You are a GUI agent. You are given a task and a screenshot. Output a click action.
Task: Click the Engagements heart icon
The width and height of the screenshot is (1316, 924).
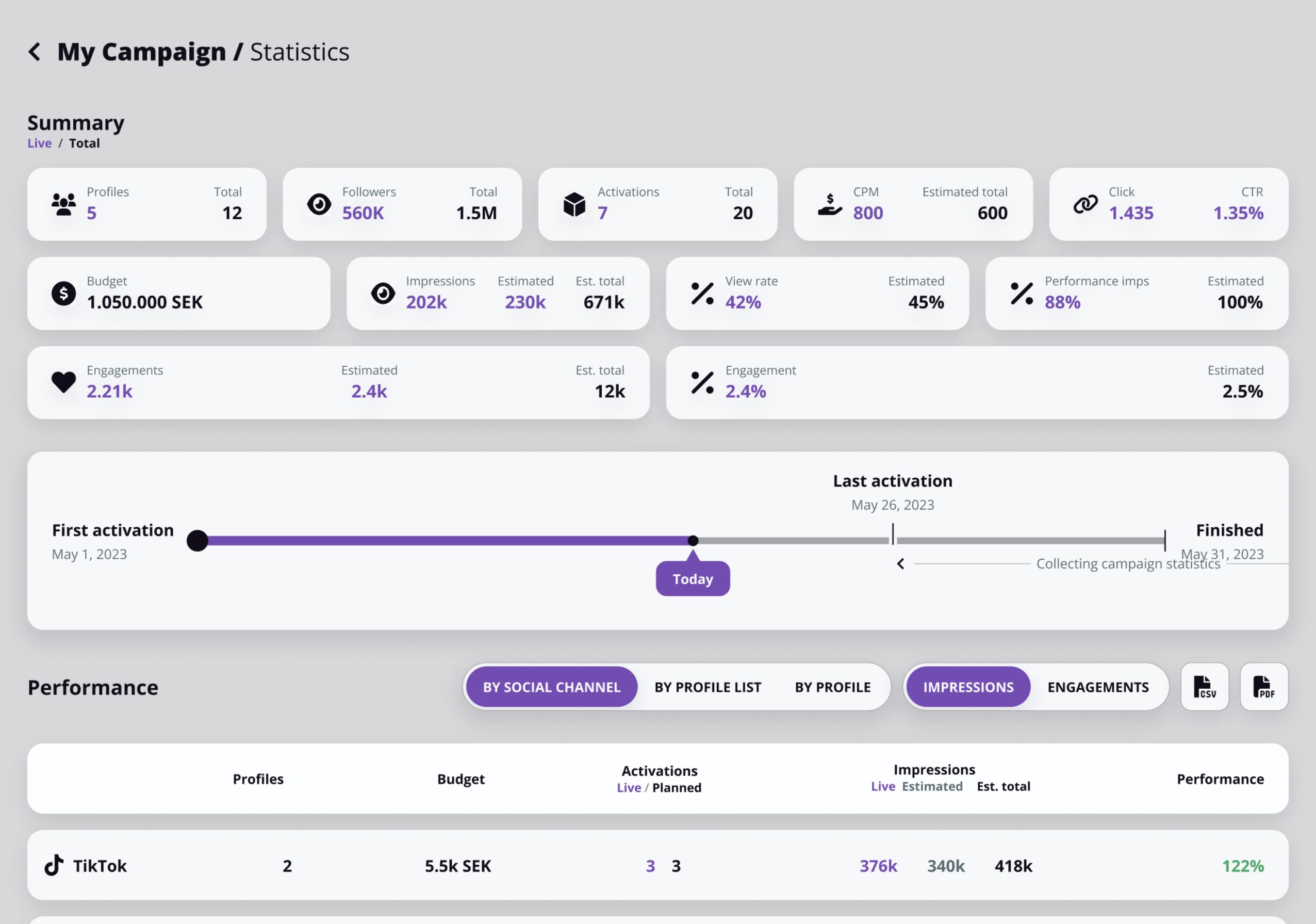tap(63, 382)
